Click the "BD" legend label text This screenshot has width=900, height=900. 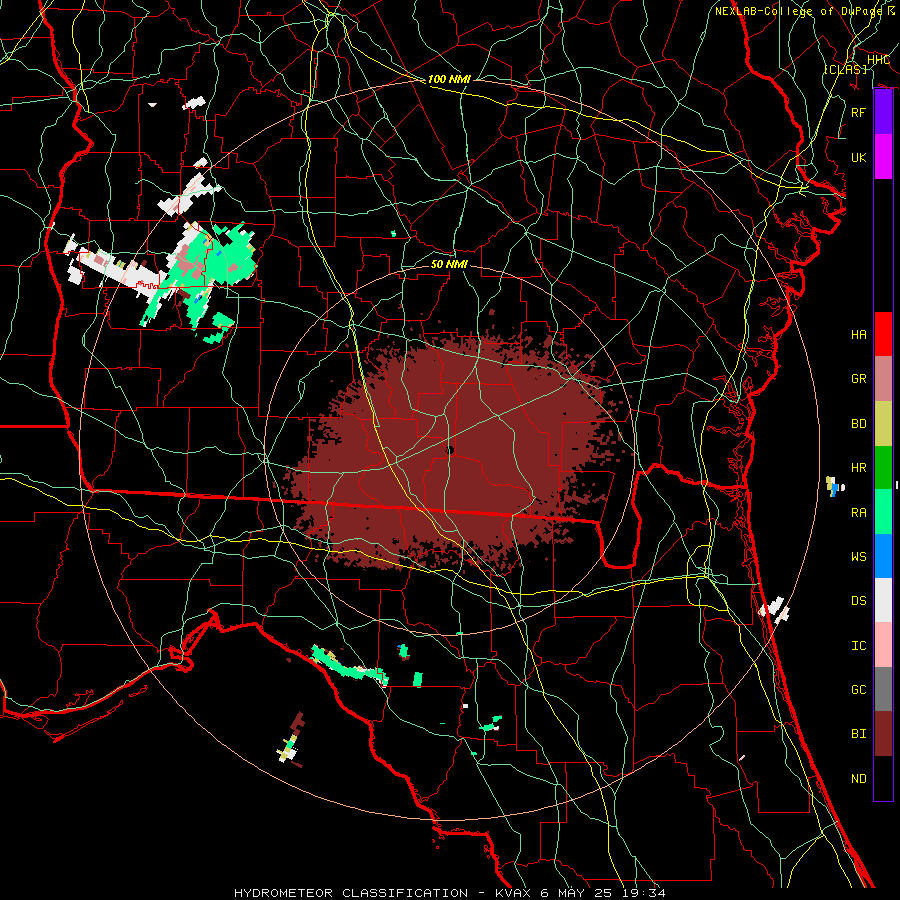pyautogui.click(x=858, y=424)
